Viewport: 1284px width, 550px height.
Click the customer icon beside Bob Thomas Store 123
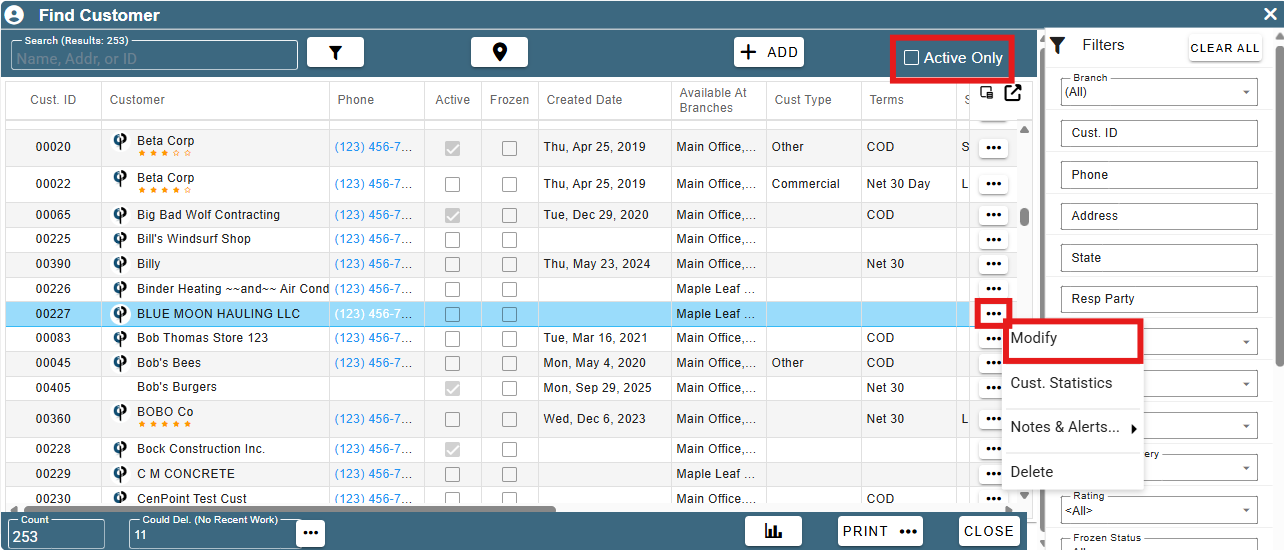tap(120, 338)
